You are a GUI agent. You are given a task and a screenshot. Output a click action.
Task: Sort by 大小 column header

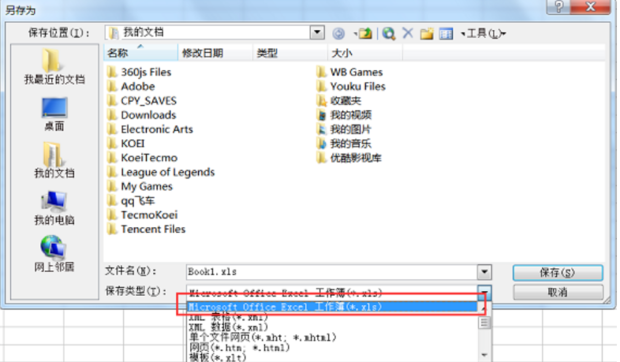tap(365, 53)
